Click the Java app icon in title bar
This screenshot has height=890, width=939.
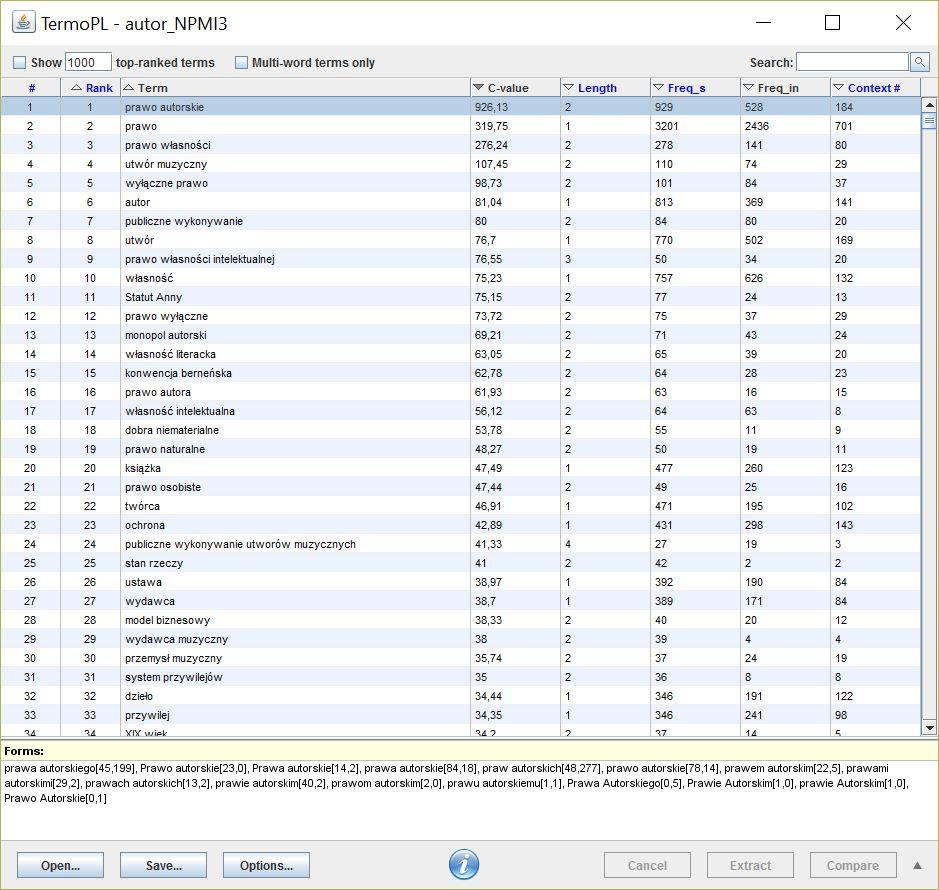[x=23, y=23]
